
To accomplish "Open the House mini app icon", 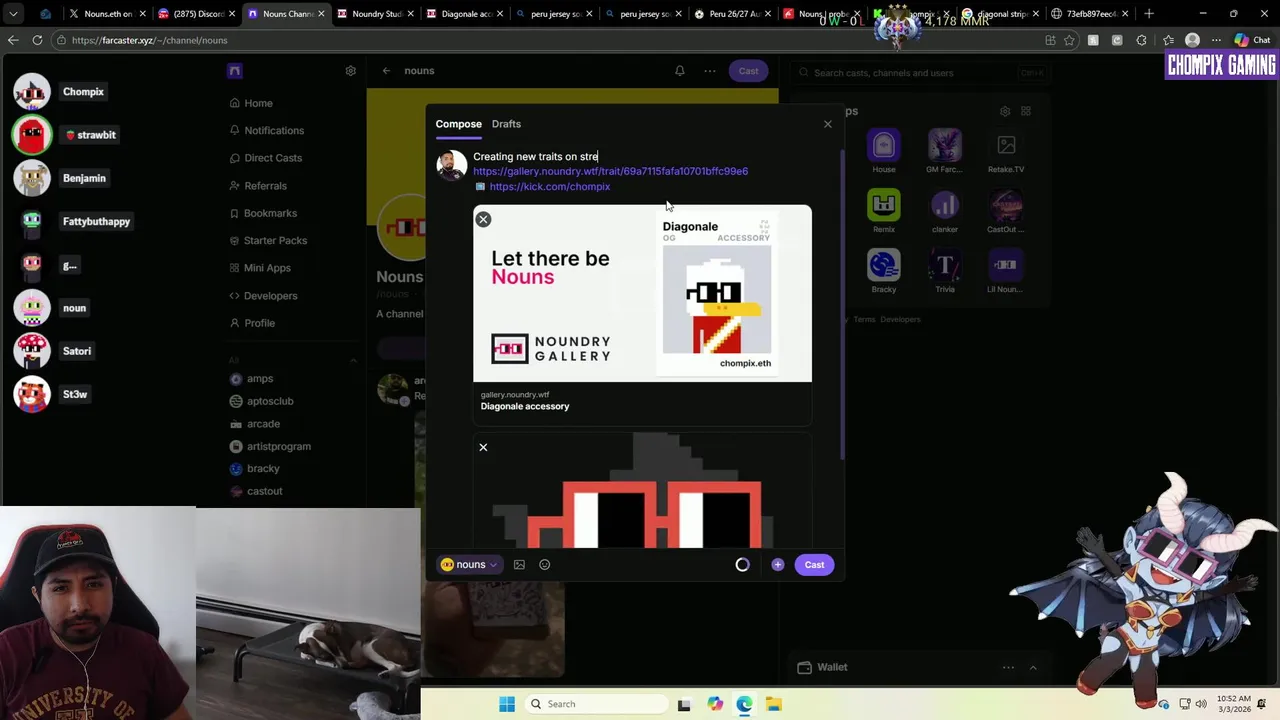I will (884, 145).
